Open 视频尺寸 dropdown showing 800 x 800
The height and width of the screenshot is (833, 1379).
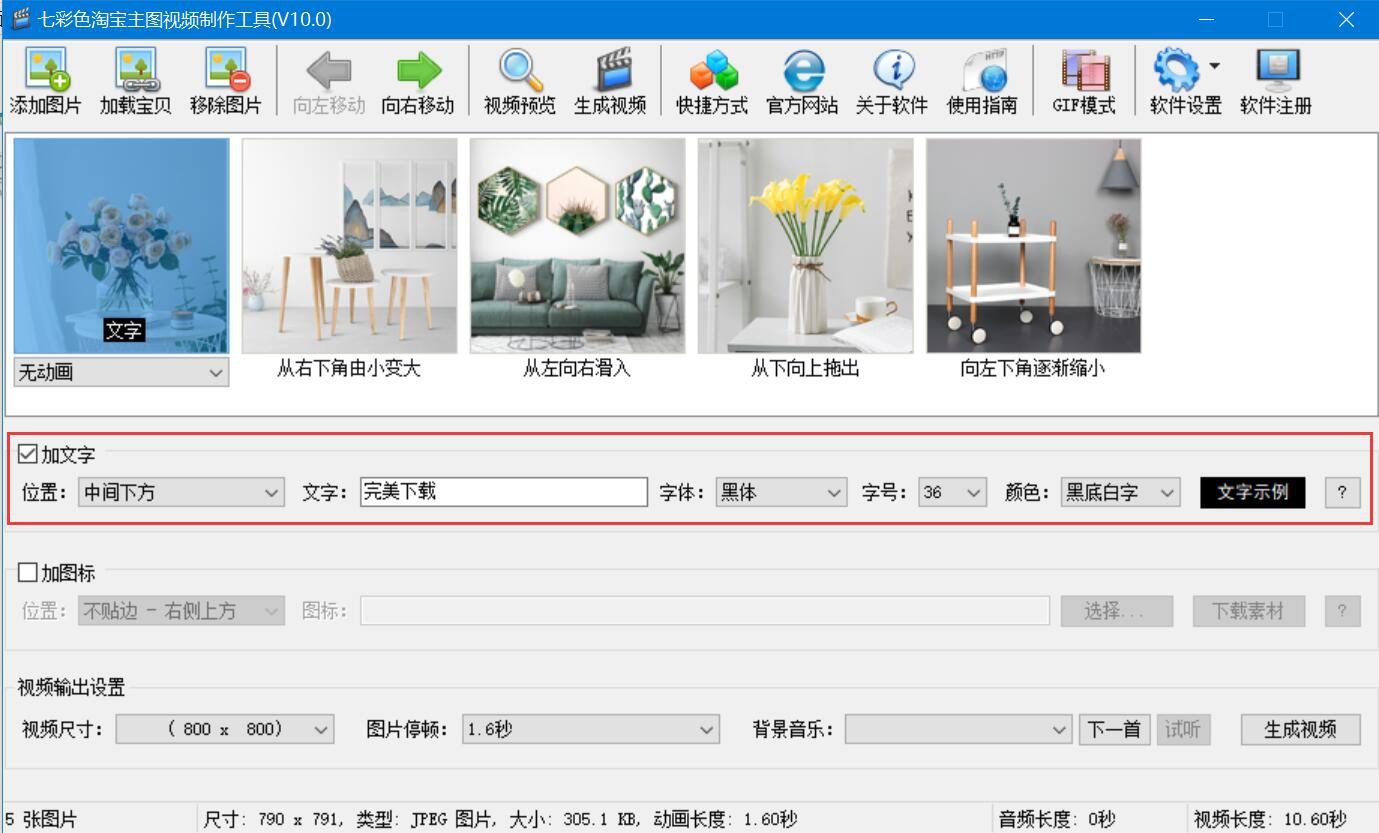coord(225,729)
